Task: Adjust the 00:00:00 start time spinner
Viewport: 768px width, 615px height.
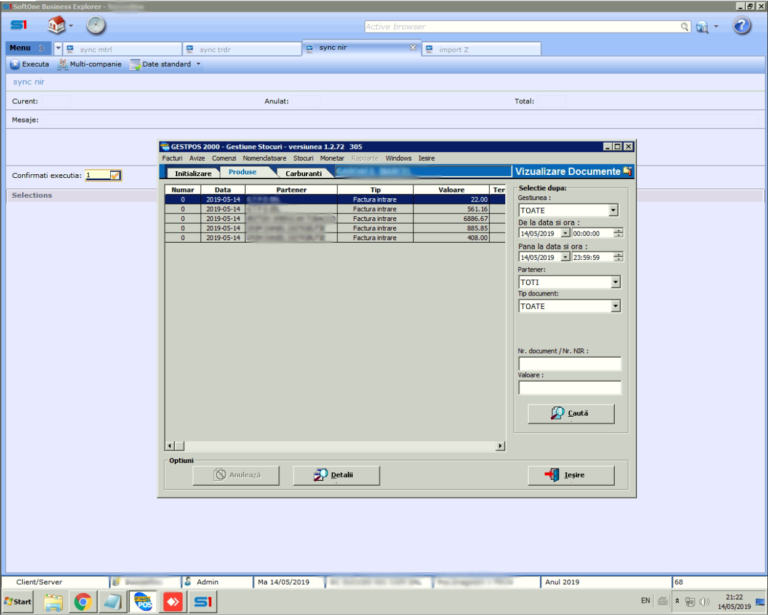Action: click(618, 234)
